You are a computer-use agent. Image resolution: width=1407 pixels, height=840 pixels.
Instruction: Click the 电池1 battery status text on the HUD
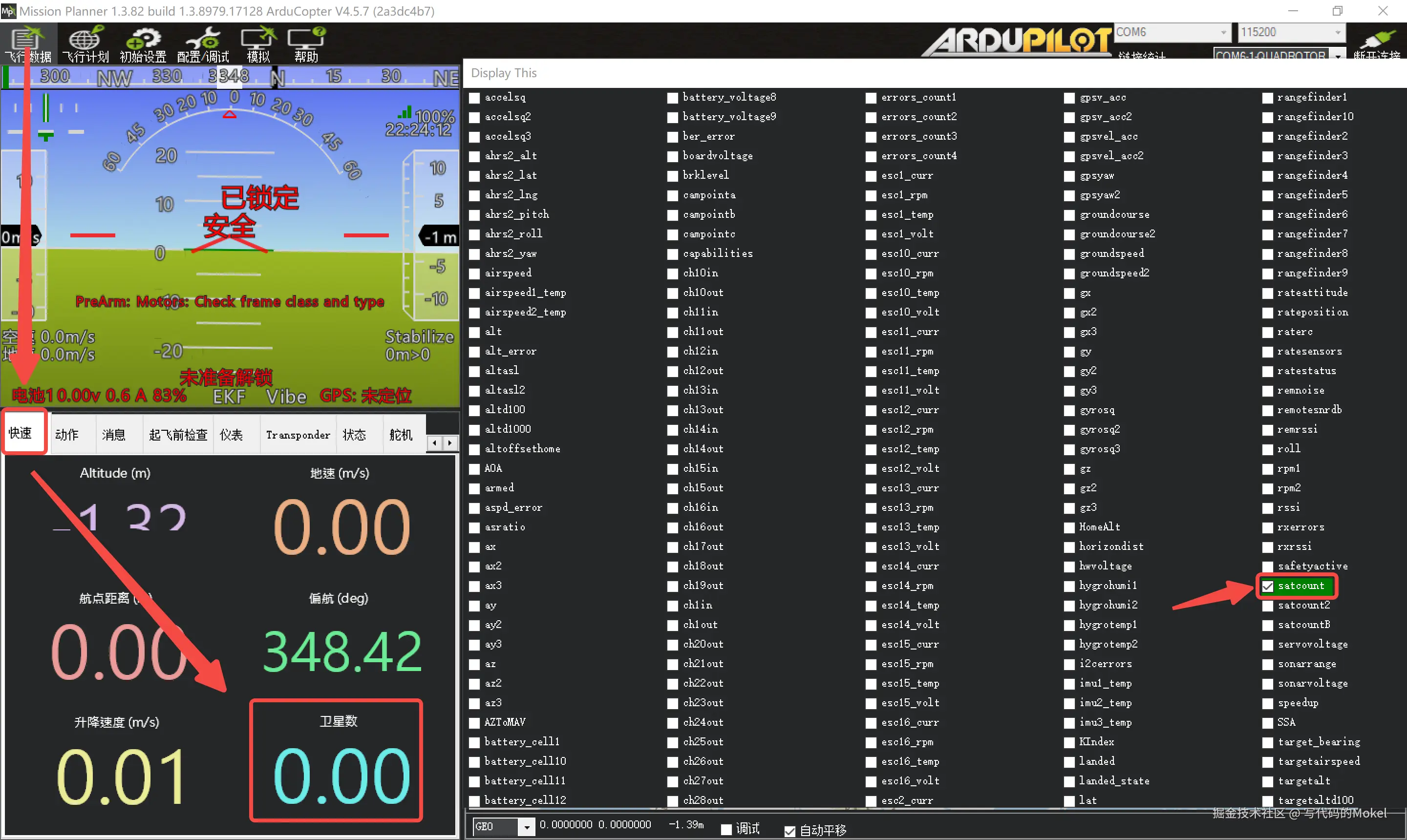[x=99, y=395]
